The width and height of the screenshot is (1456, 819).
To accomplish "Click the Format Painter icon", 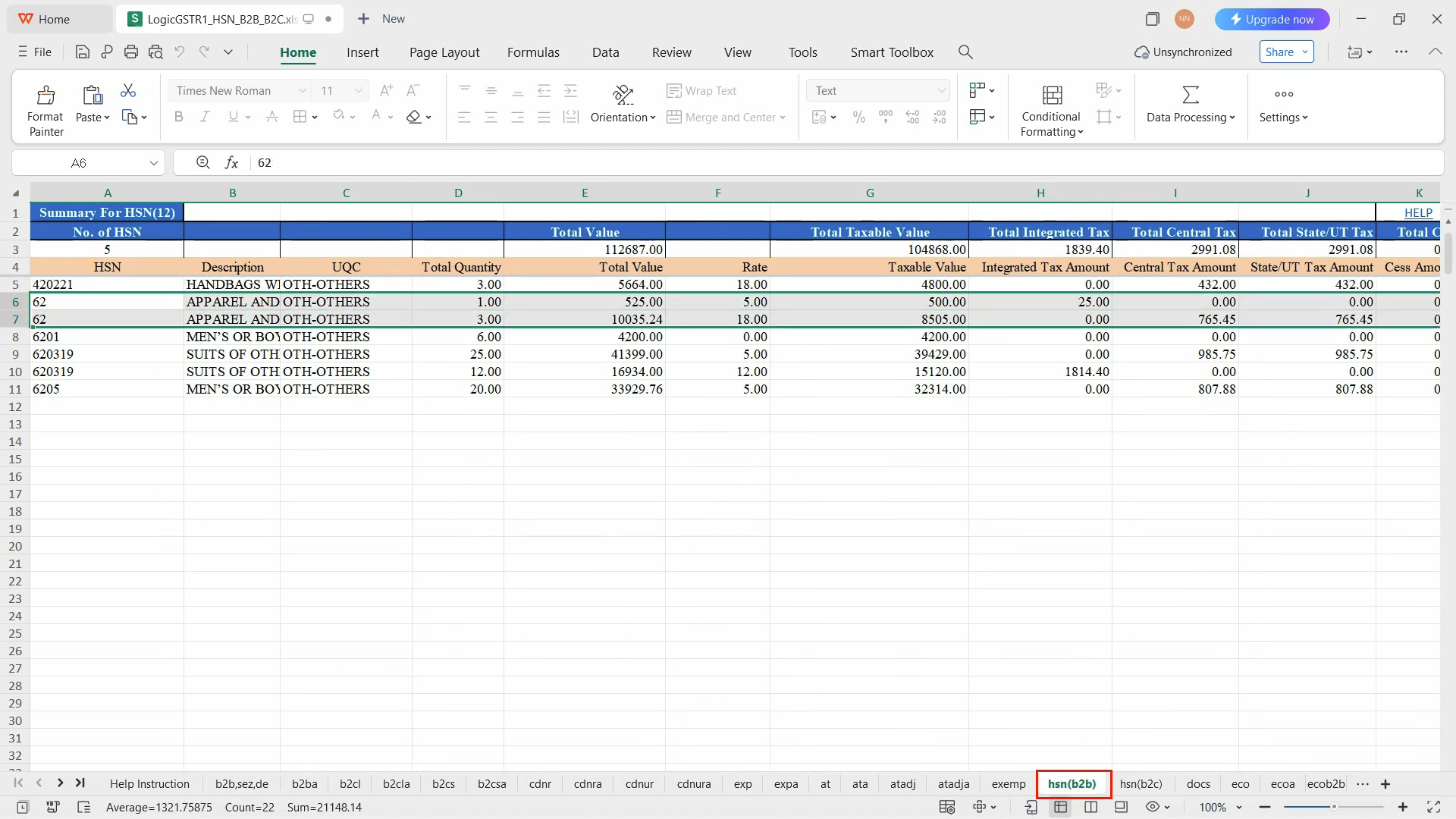I will pos(45,96).
